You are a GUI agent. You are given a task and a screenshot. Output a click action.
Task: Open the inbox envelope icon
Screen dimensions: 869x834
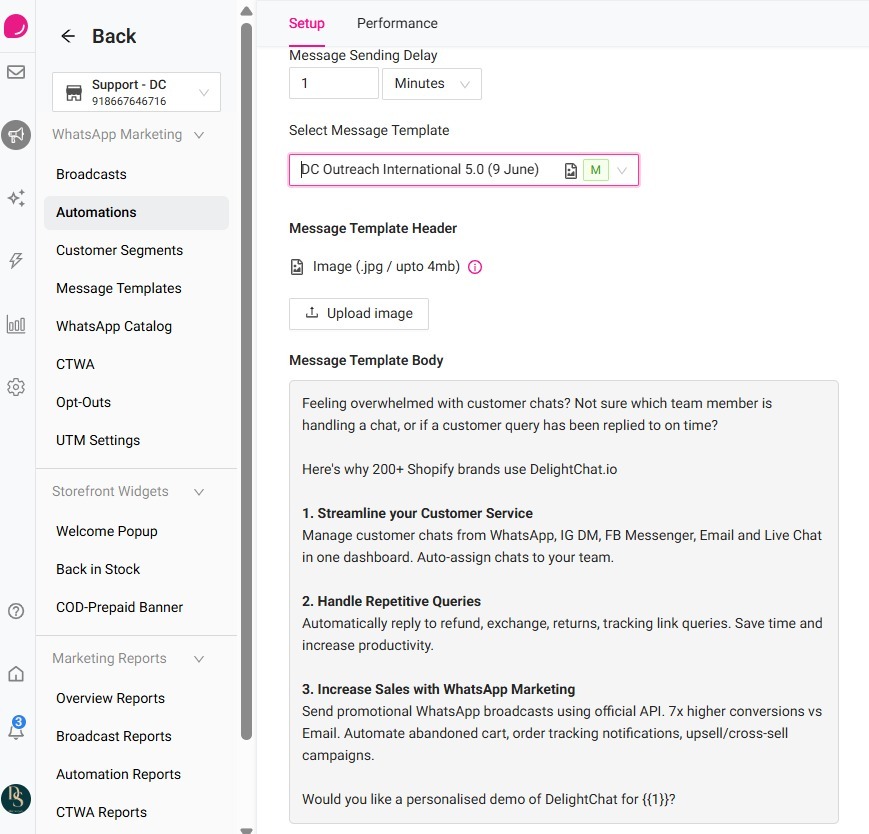(x=16, y=72)
